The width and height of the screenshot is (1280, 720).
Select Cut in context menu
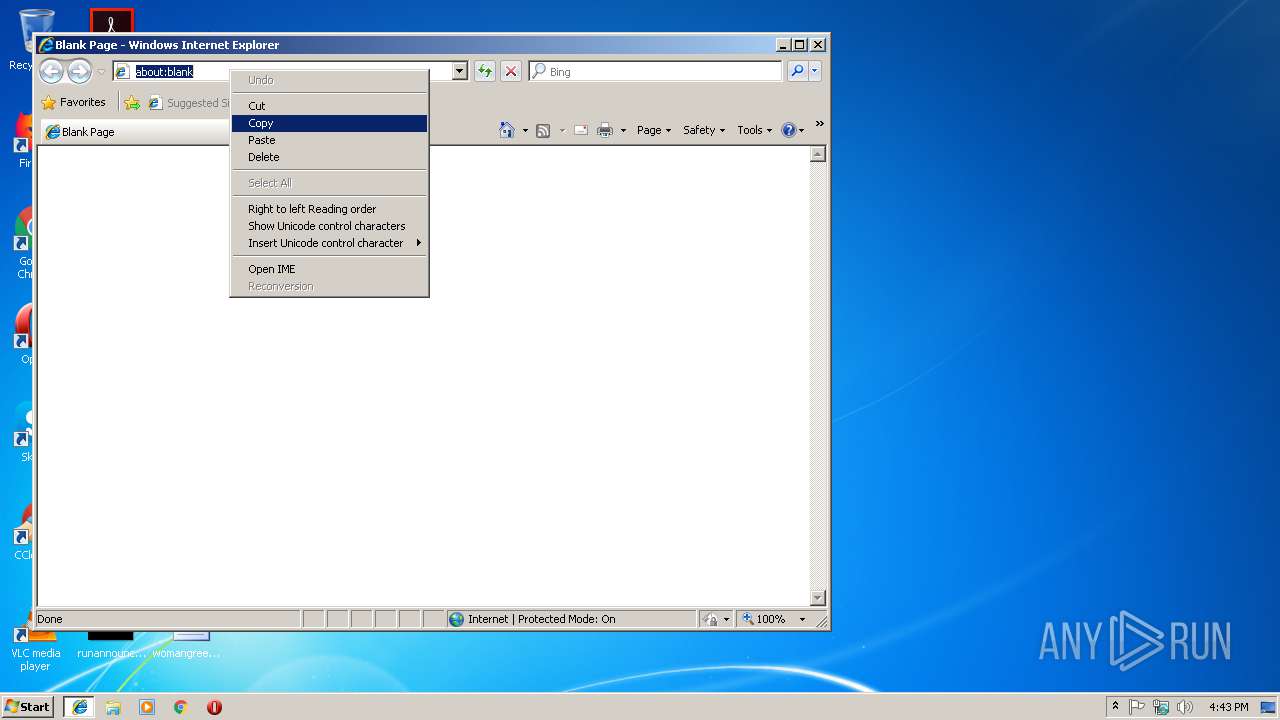(329, 106)
